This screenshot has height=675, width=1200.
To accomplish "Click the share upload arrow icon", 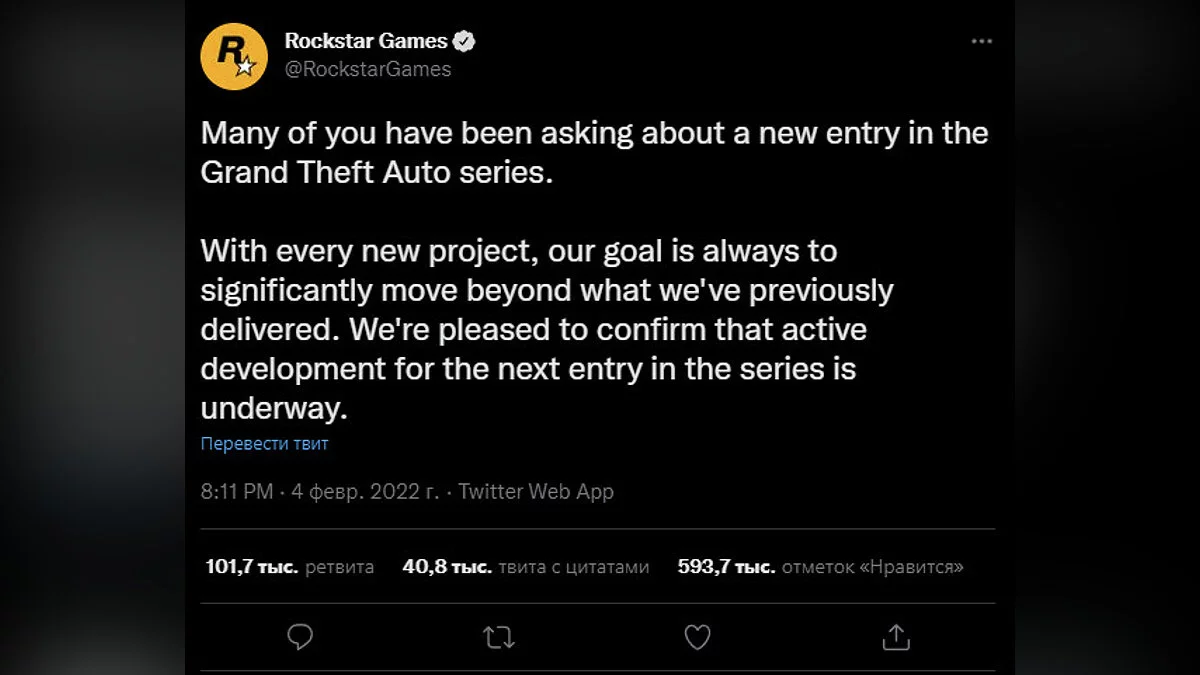I will [x=896, y=636].
